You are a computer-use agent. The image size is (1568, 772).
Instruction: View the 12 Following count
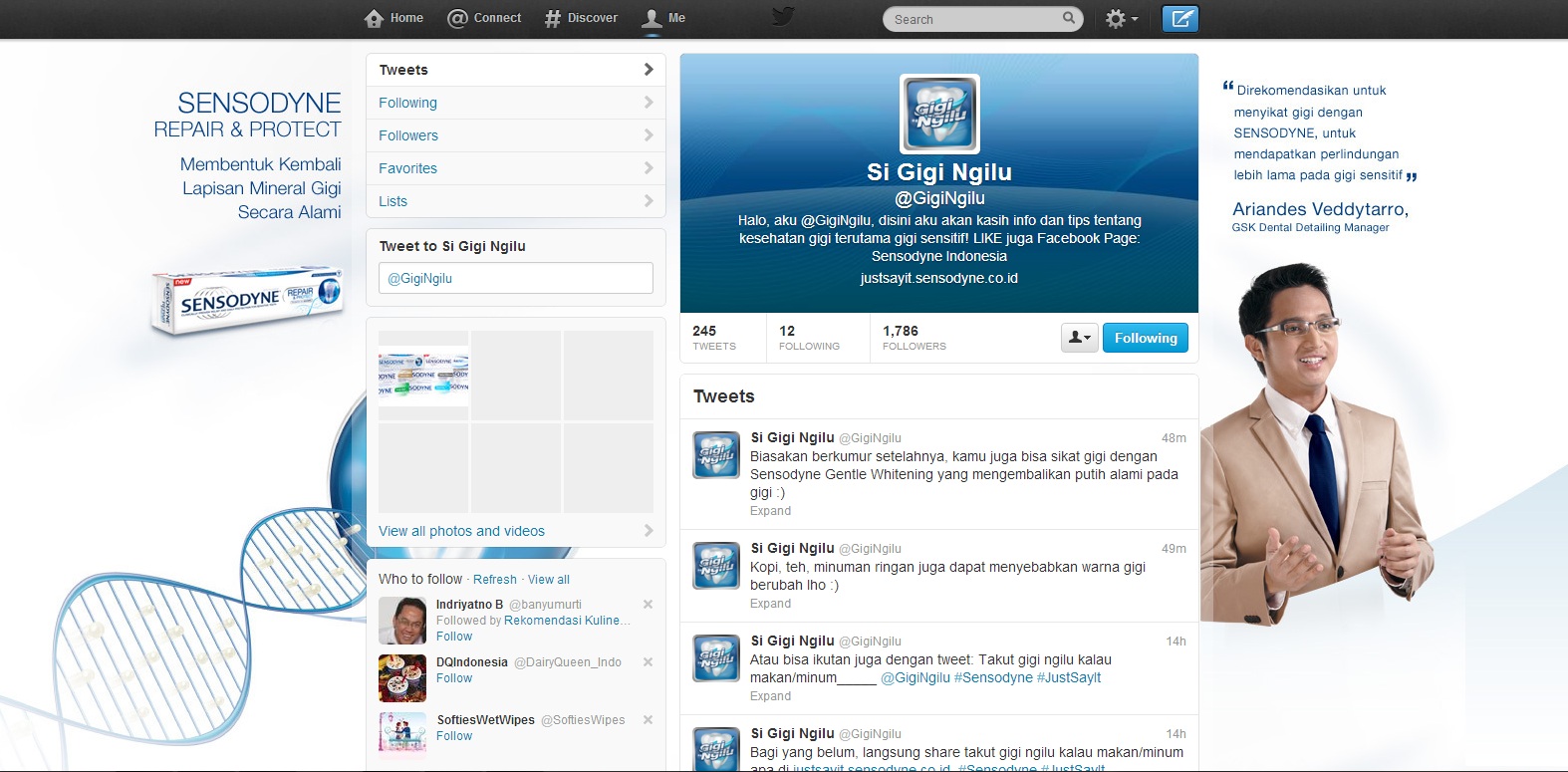pyautogui.click(x=809, y=338)
